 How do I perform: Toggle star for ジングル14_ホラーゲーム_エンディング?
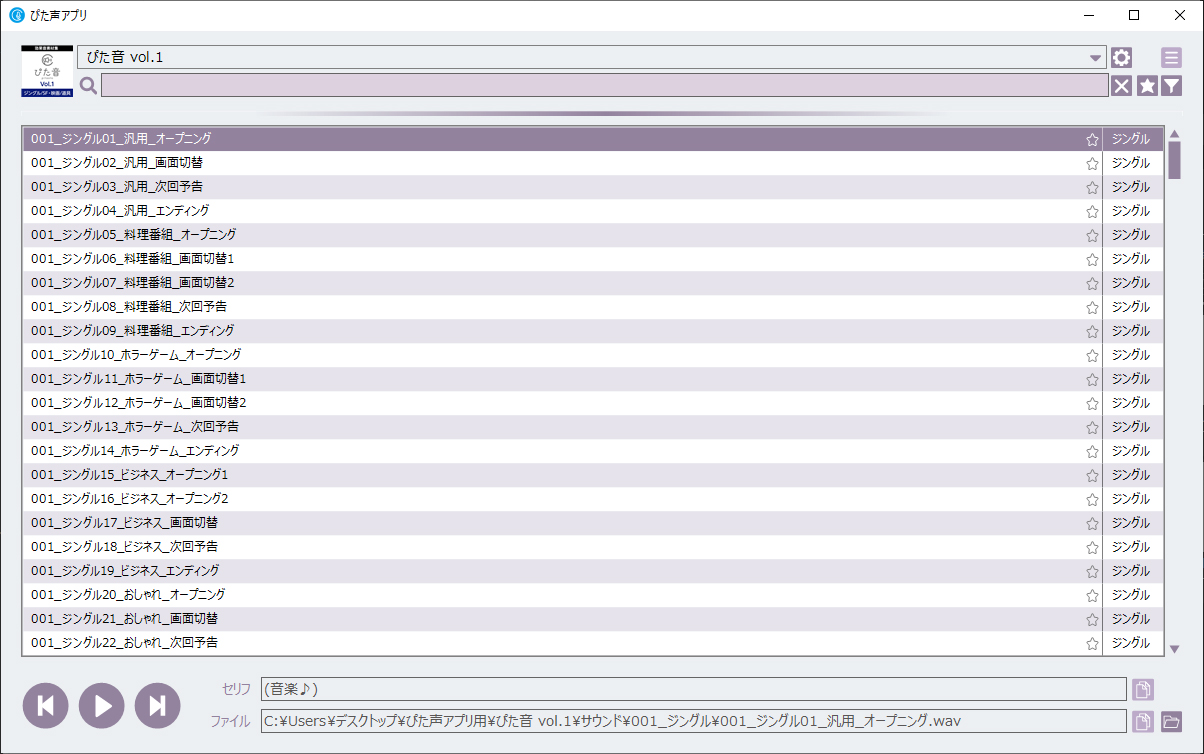(1092, 452)
